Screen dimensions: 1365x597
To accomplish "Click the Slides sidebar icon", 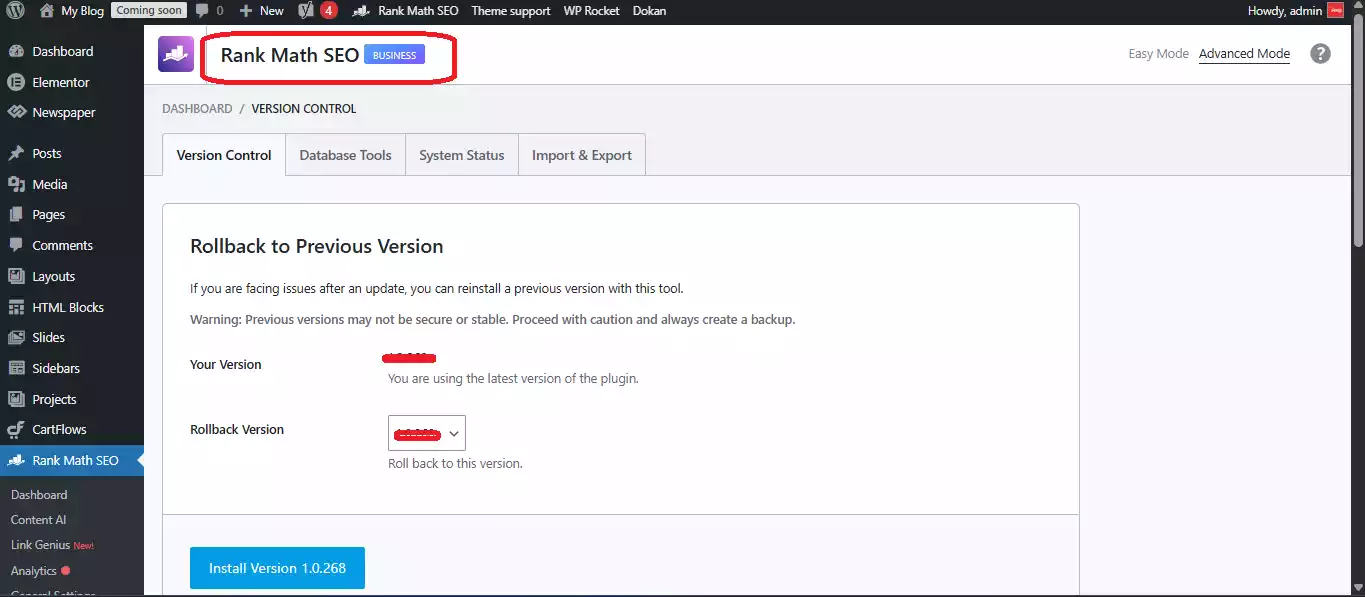I will pos(16,337).
